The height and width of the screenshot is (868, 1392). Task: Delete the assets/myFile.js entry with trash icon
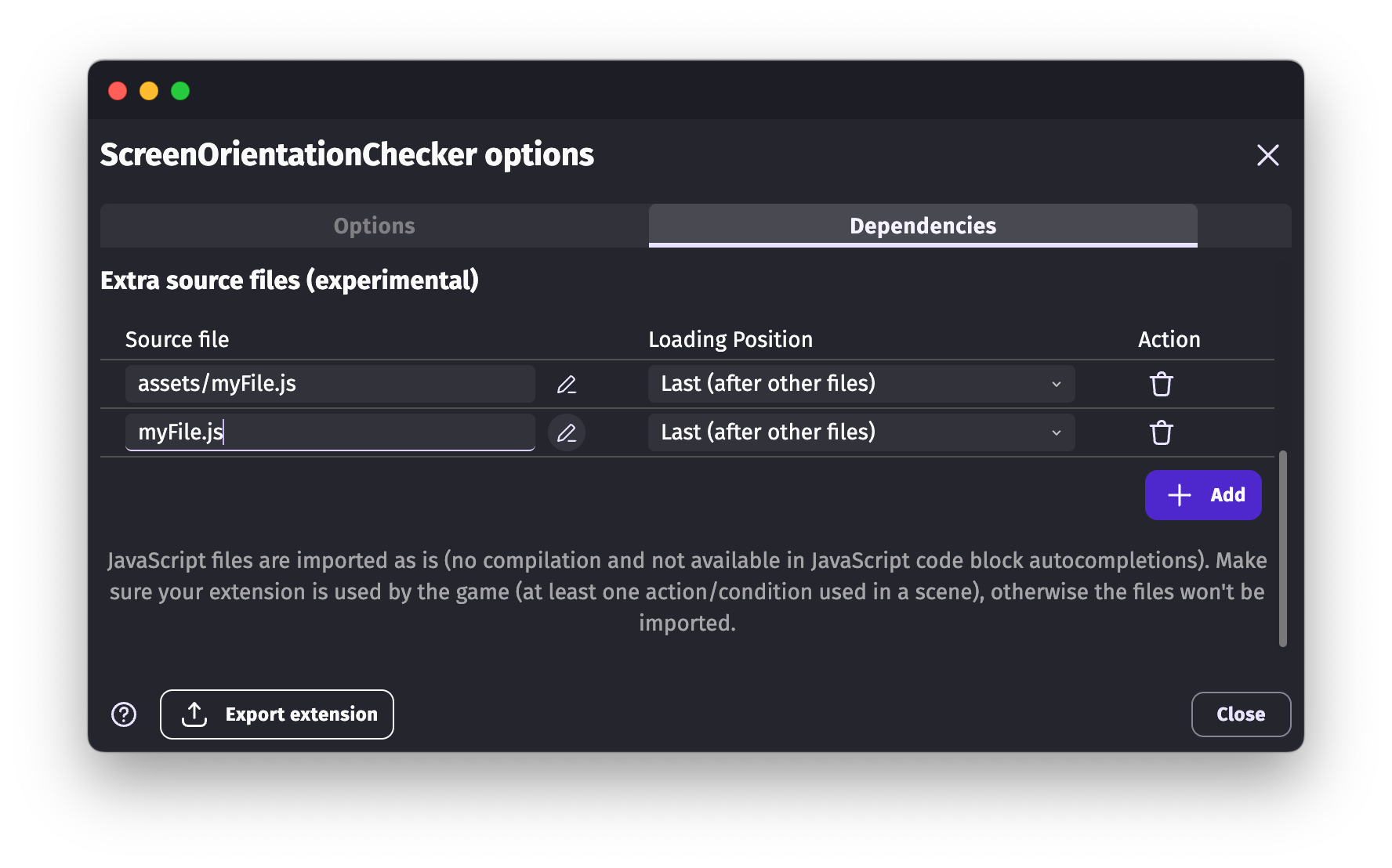[1161, 384]
